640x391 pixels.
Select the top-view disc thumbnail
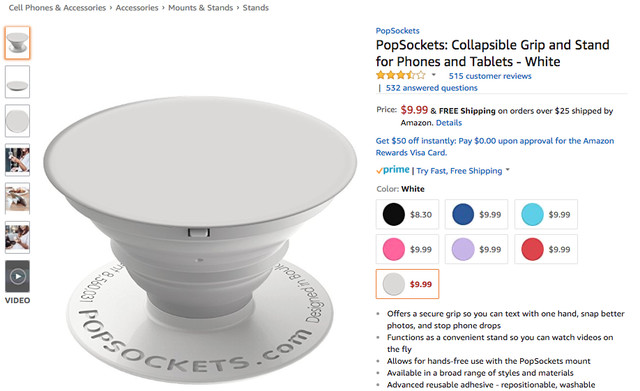click(17, 121)
